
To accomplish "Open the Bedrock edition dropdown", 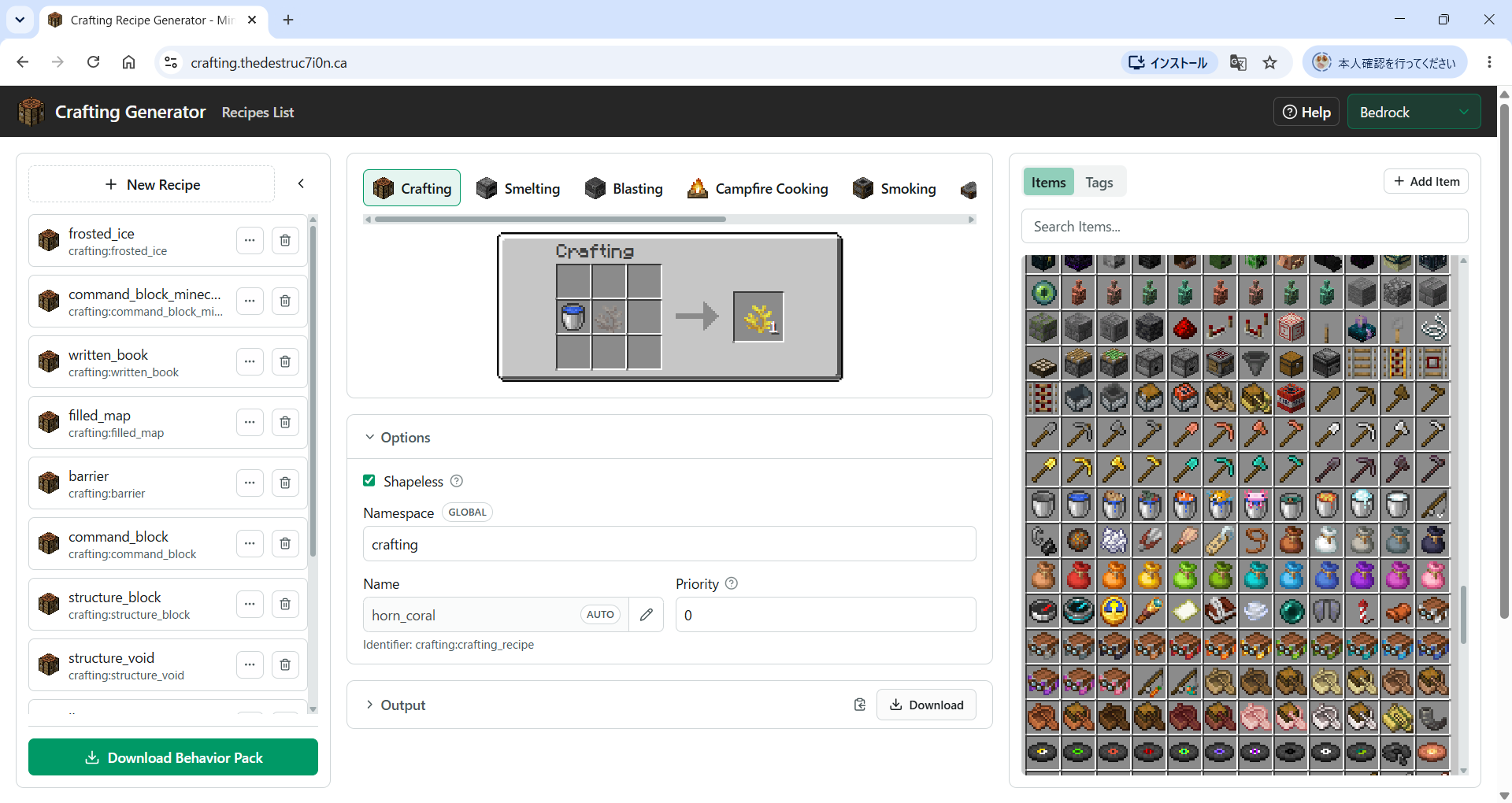I will coord(1414,112).
